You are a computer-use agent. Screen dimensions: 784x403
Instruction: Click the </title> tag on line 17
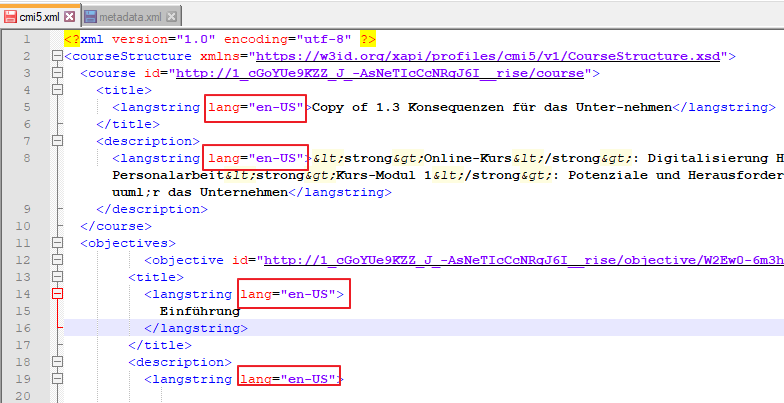(160, 345)
